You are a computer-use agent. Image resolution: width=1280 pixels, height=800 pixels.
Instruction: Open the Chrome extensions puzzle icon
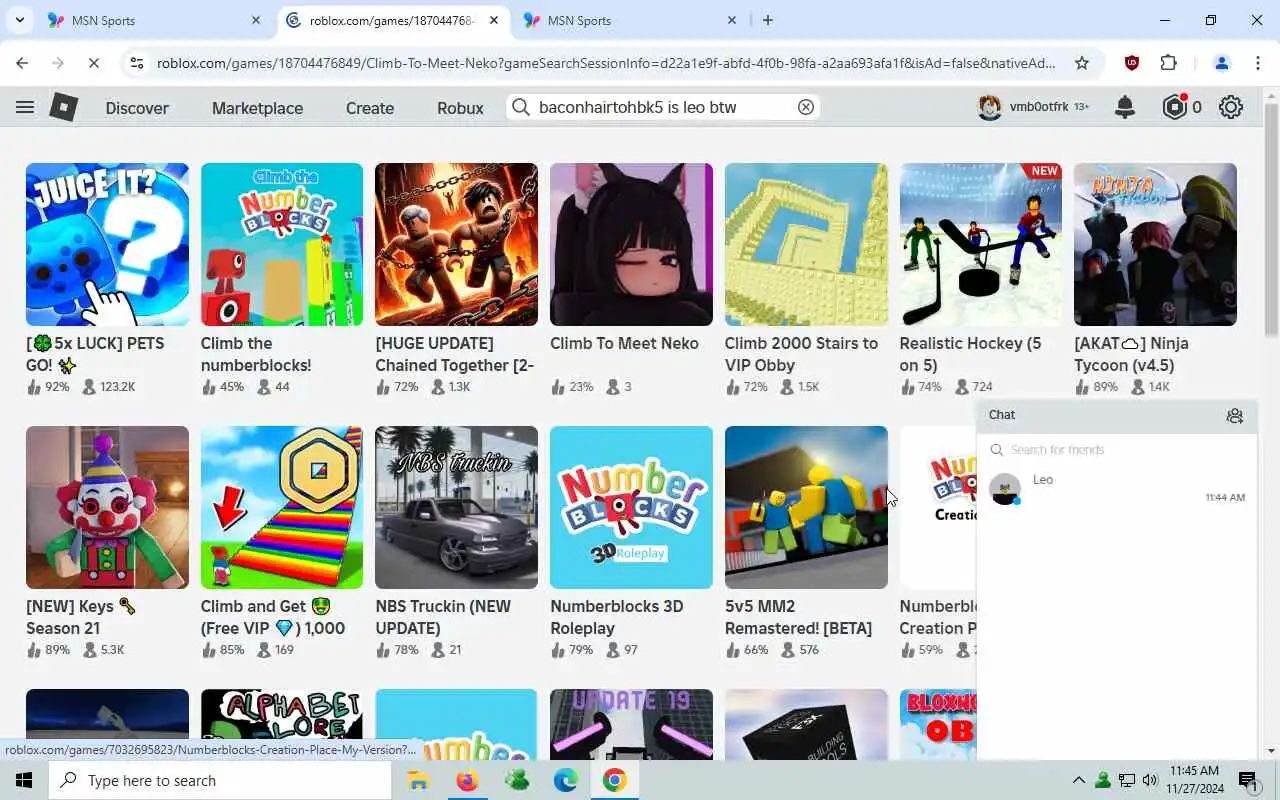(x=1168, y=63)
